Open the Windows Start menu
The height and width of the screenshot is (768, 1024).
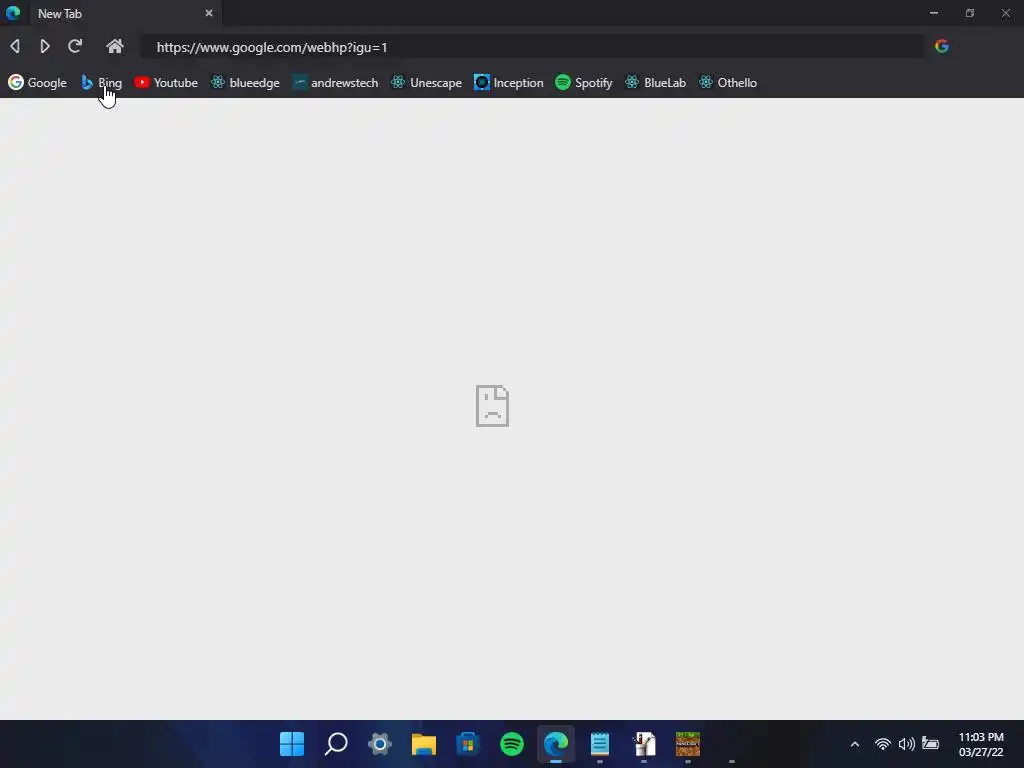[x=292, y=744]
